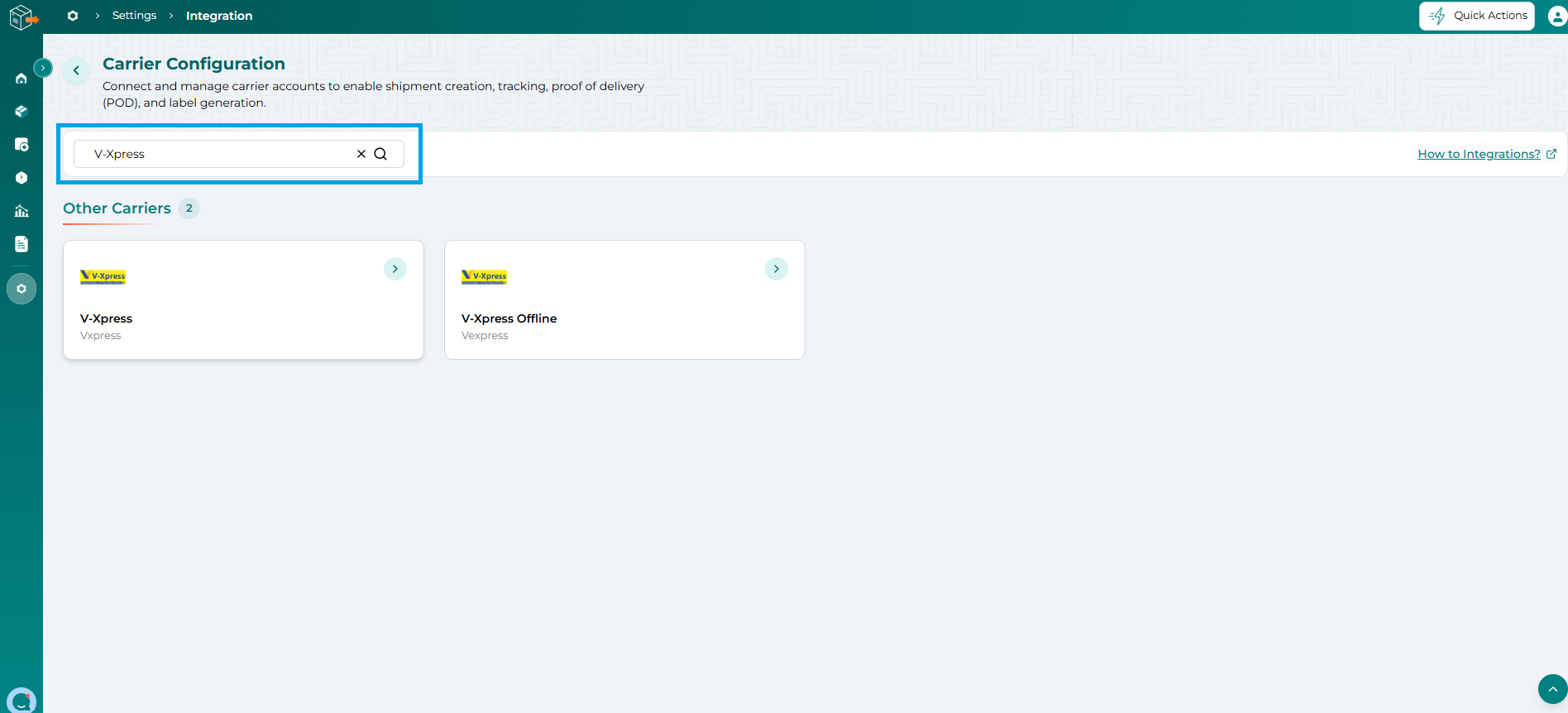Click the Carrier Configuration heading

click(x=194, y=64)
